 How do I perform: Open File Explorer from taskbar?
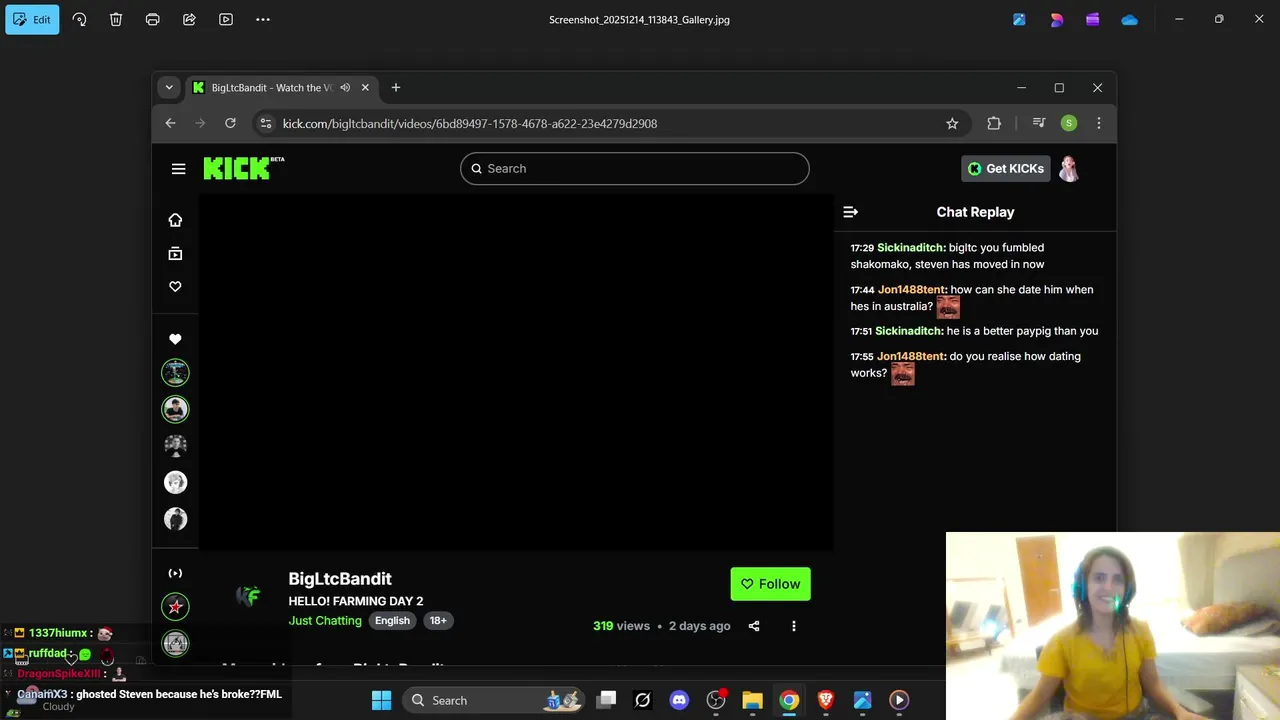[752, 700]
